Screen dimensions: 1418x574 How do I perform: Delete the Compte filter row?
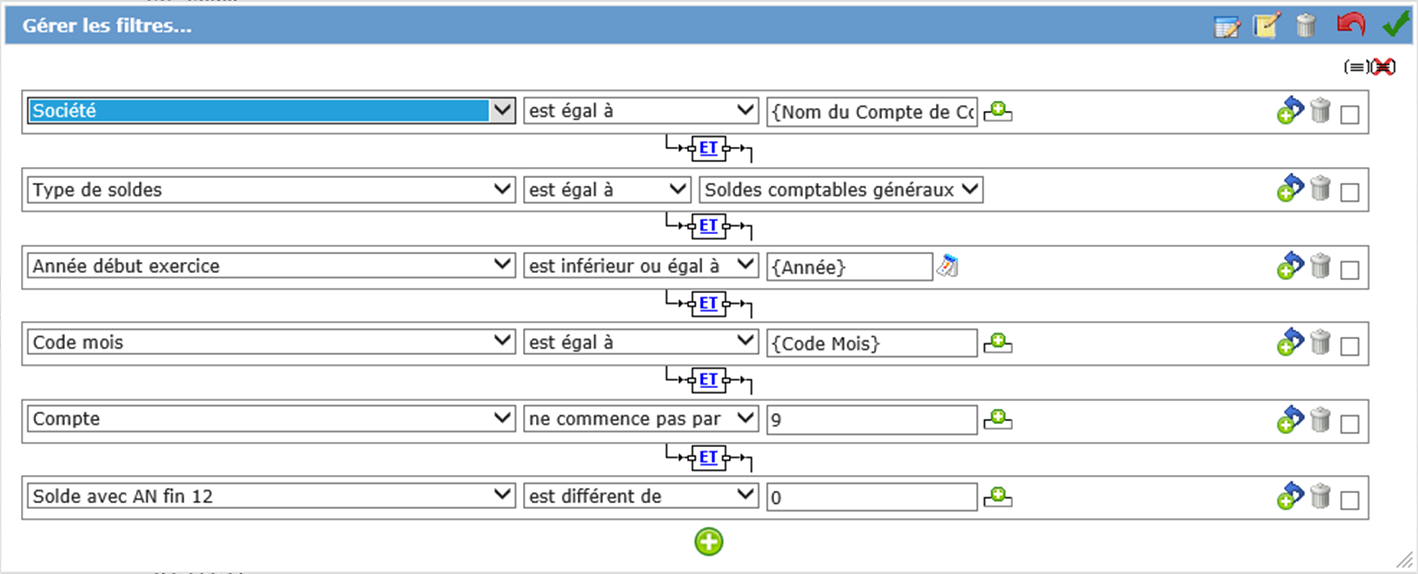pyautogui.click(x=1320, y=420)
